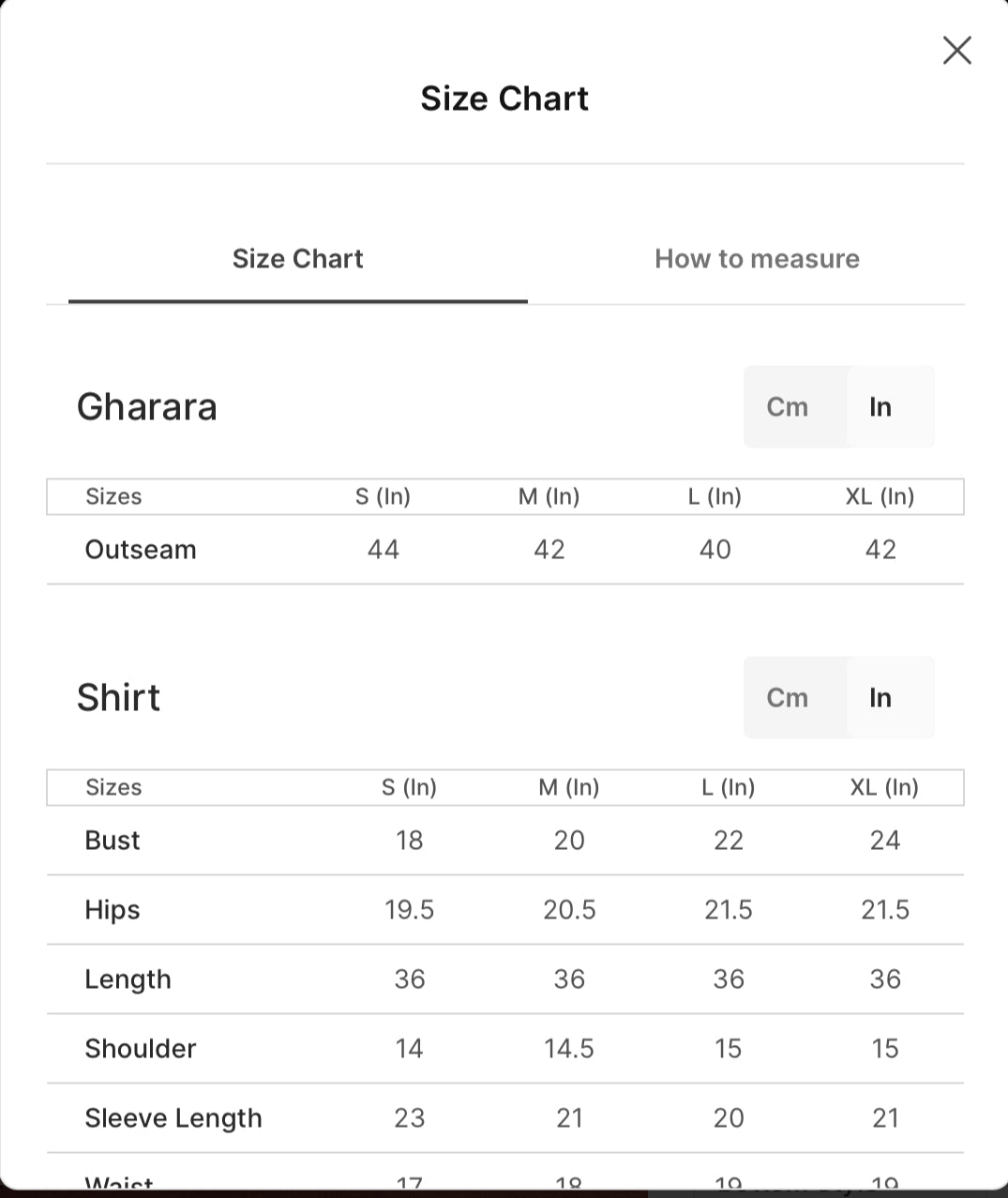Click the Shoulder row label
Viewport: 1008px width, 1198px height.
click(141, 1049)
